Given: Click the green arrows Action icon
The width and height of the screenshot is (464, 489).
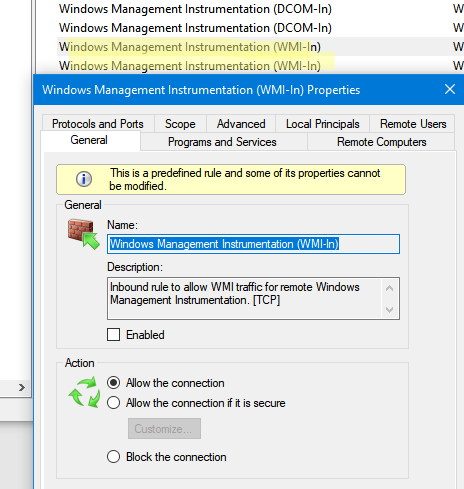Looking at the screenshot, I should click(x=84, y=392).
